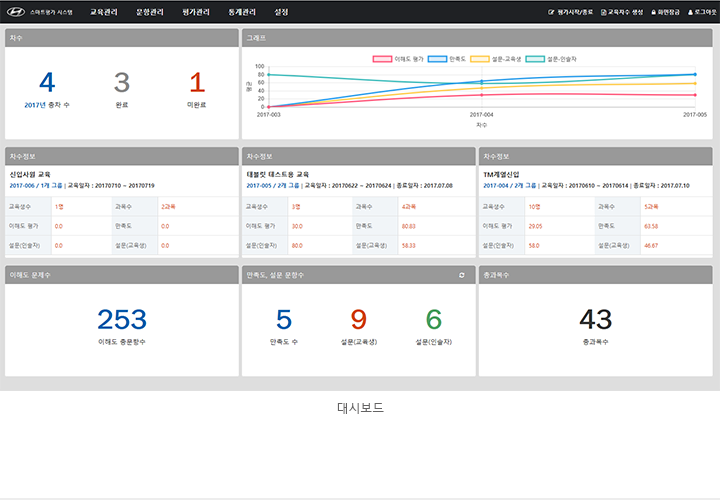Toggle the 설문-교육생 legend swatch
This screenshot has height=500, width=720.
click(480, 59)
